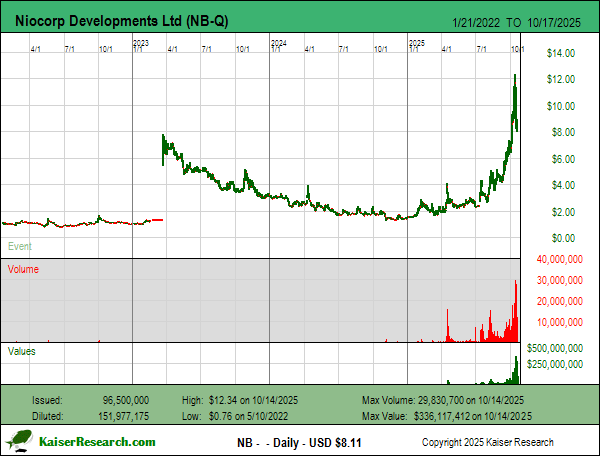The height and width of the screenshot is (456, 600).
Task: Click the $12.00 price axis label
Action: coord(561,79)
